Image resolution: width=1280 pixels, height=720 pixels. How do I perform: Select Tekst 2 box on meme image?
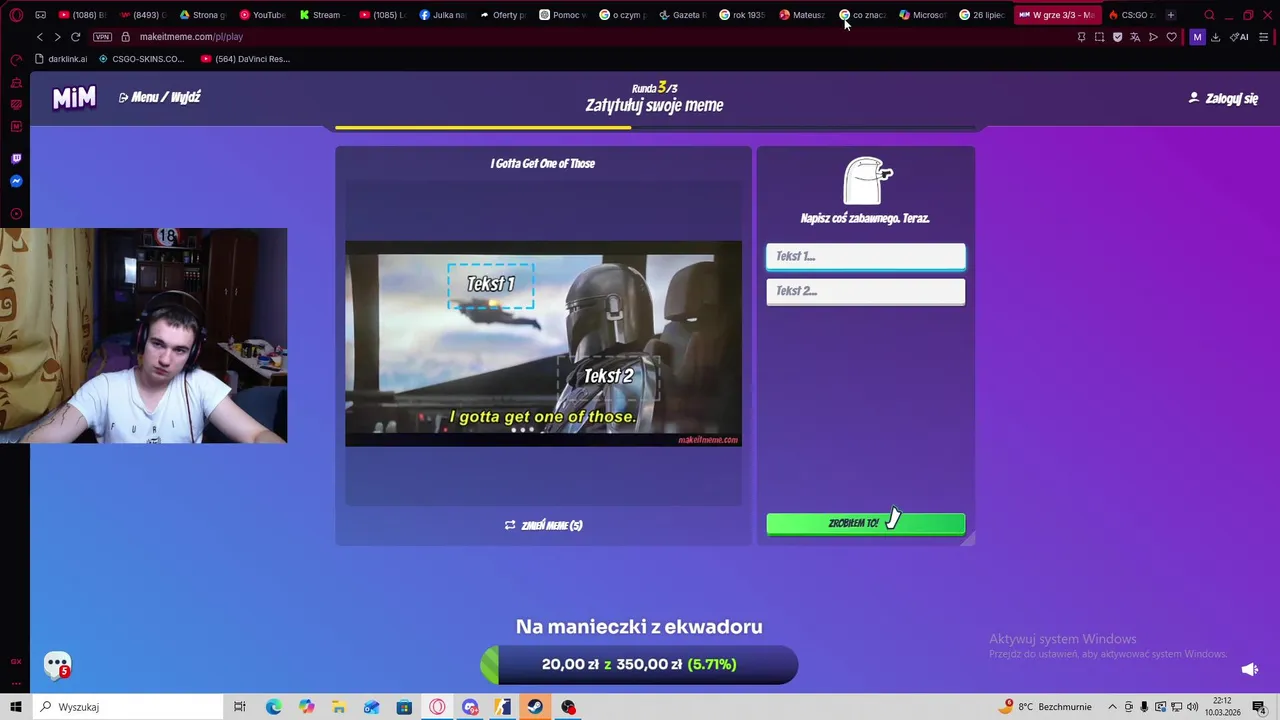(x=608, y=376)
